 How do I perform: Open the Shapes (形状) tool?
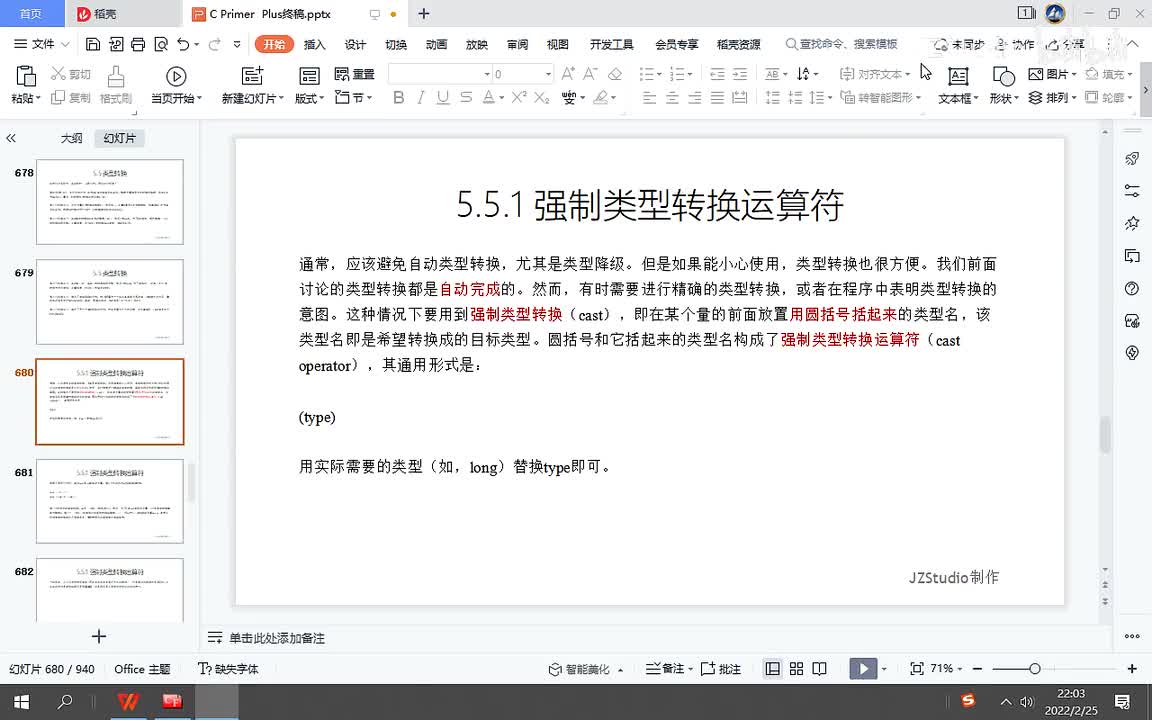(1004, 84)
